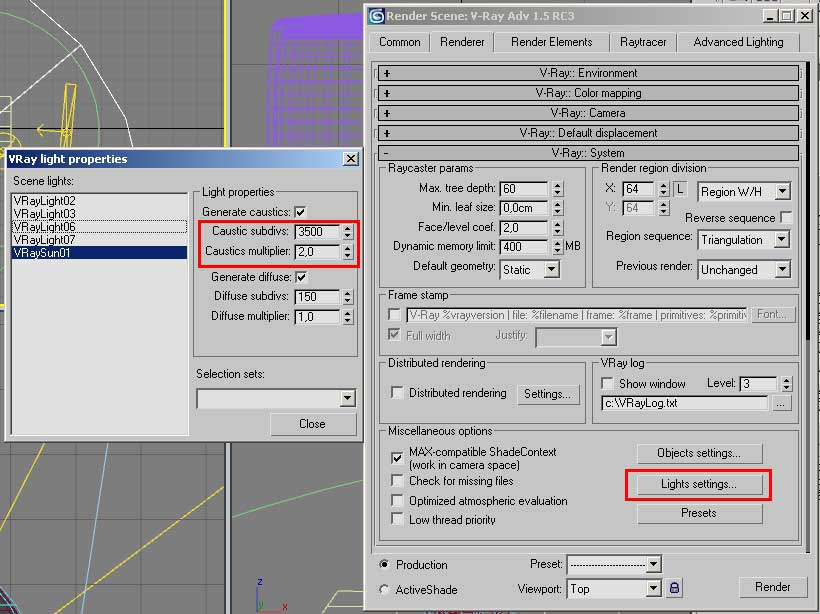Viewport: 820px width, 614px height.
Task: Click the VRay log Level spinner
Action: 784,383
